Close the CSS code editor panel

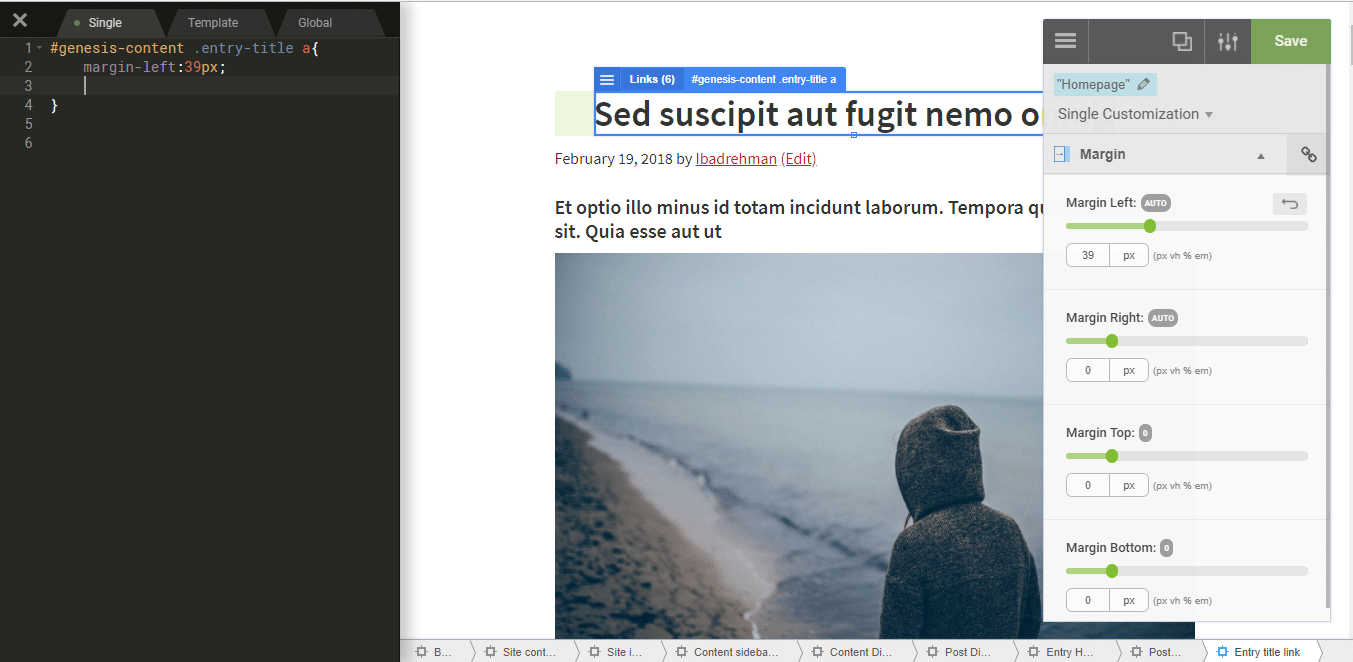click(x=20, y=20)
